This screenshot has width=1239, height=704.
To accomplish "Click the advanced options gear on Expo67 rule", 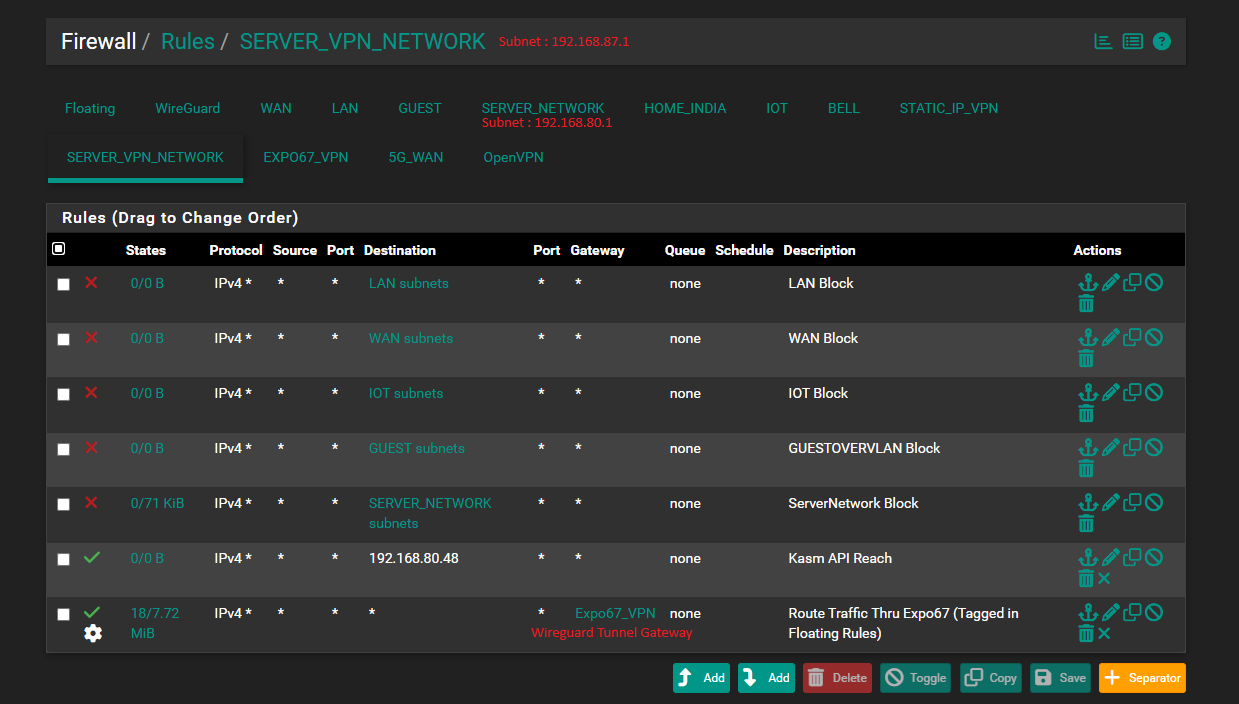I will click(x=93, y=633).
